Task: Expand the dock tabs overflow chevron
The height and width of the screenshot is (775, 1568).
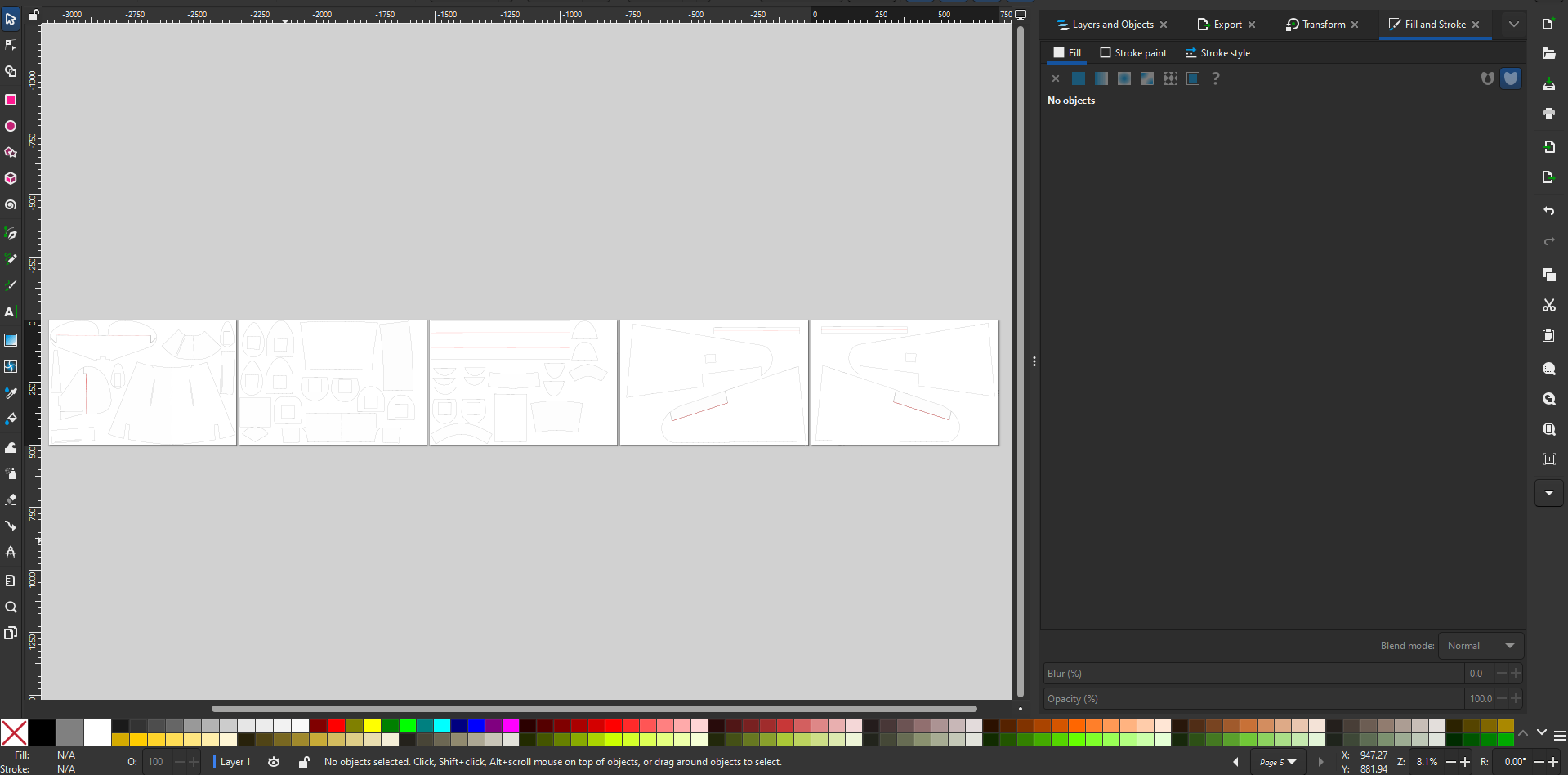Action: tap(1514, 25)
